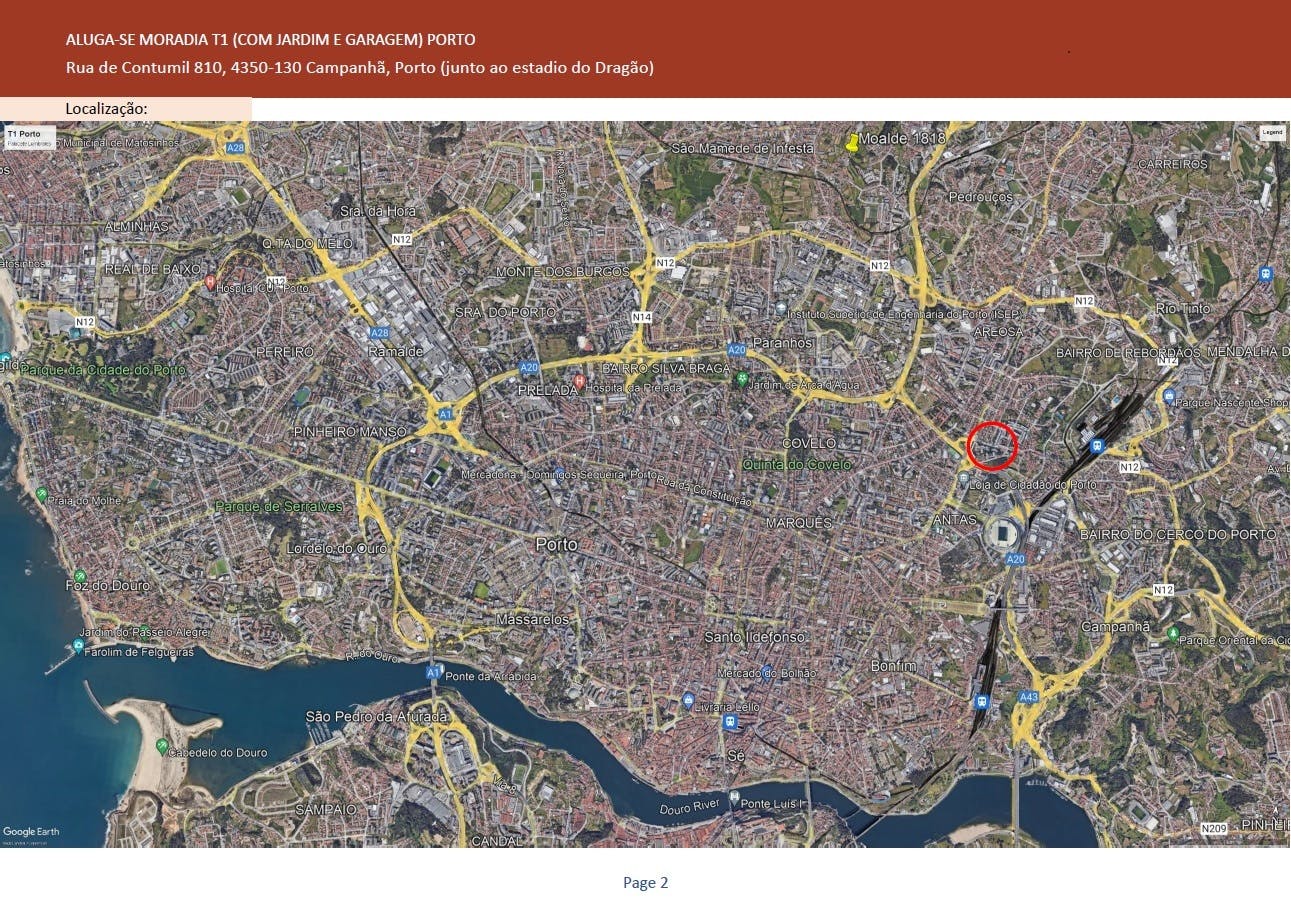Click the Parque Oriental green marker icon
The height and width of the screenshot is (913, 1291).
tap(1173, 634)
